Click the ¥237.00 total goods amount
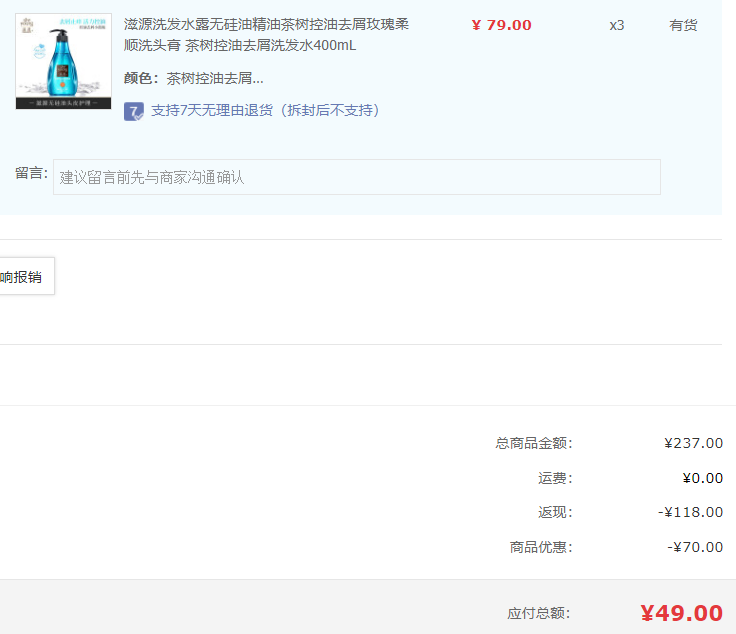Image resolution: width=736 pixels, height=634 pixels. (x=693, y=443)
